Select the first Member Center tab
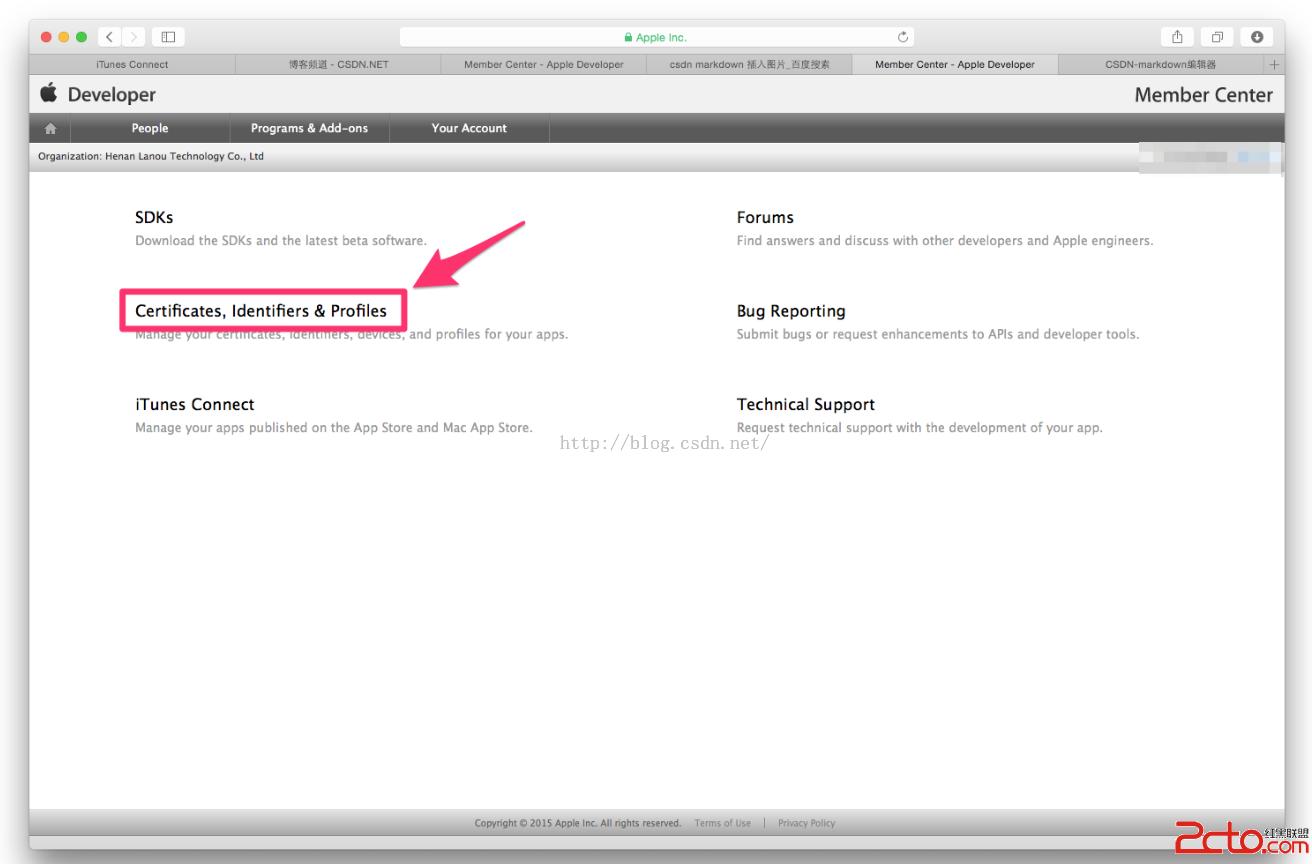Image resolution: width=1312 pixels, height=864 pixels. click(543, 64)
